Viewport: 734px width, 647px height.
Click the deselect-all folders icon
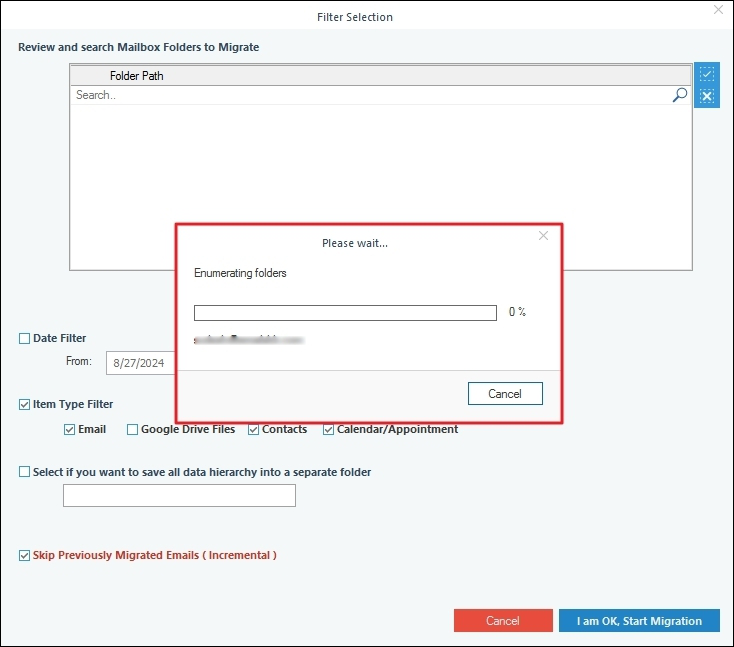pyautogui.click(x=706, y=96)
